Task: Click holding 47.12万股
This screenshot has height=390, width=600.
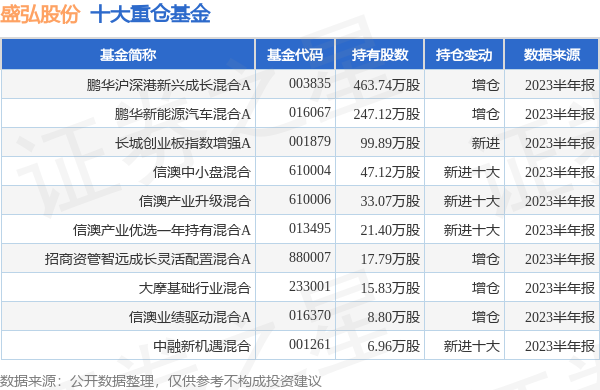Action: tap(390, 172)
